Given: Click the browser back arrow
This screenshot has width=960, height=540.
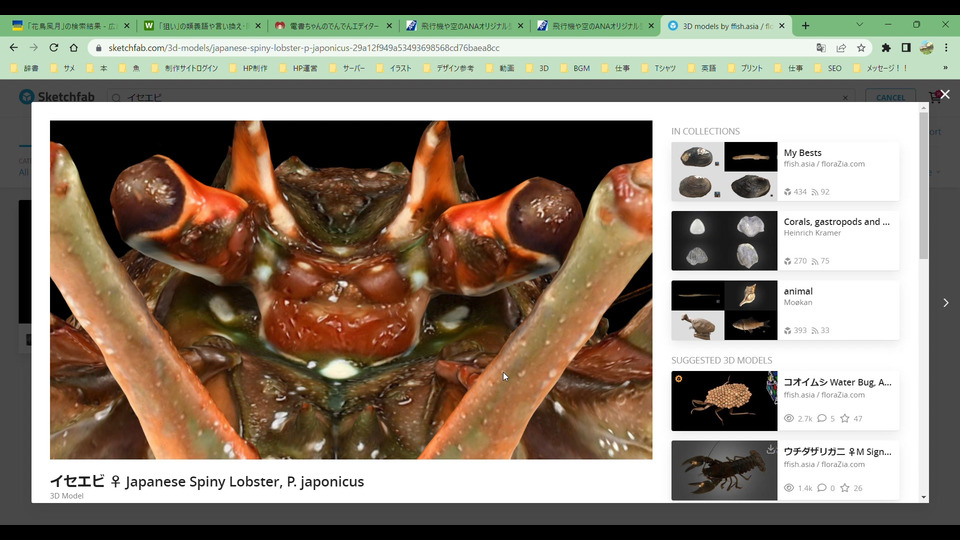Looking at the screenshot, I should (14, 47).
